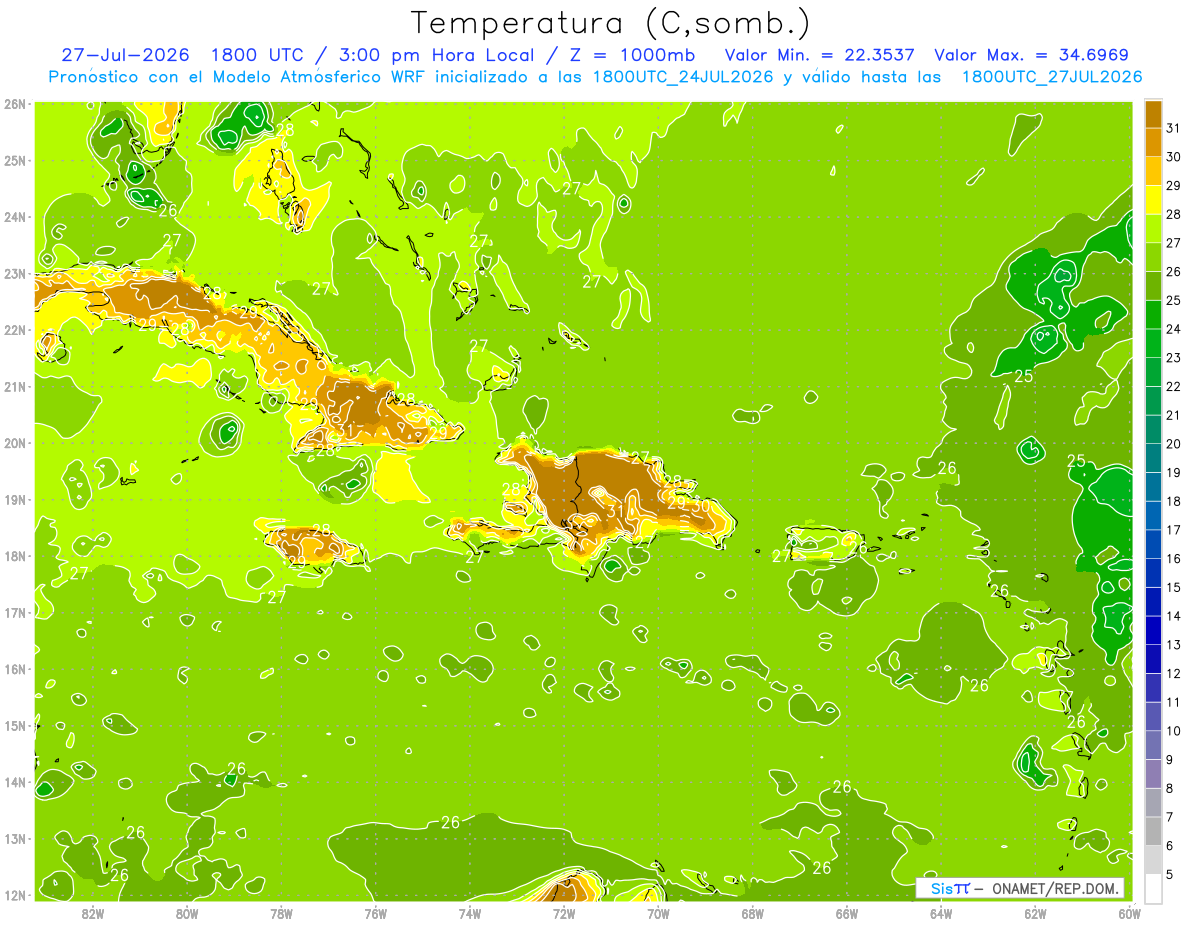Viewport: 1200px width, 927px height.
Task: Click the "30" contour label over eastern Hispaniola
Action: [701, 506]
